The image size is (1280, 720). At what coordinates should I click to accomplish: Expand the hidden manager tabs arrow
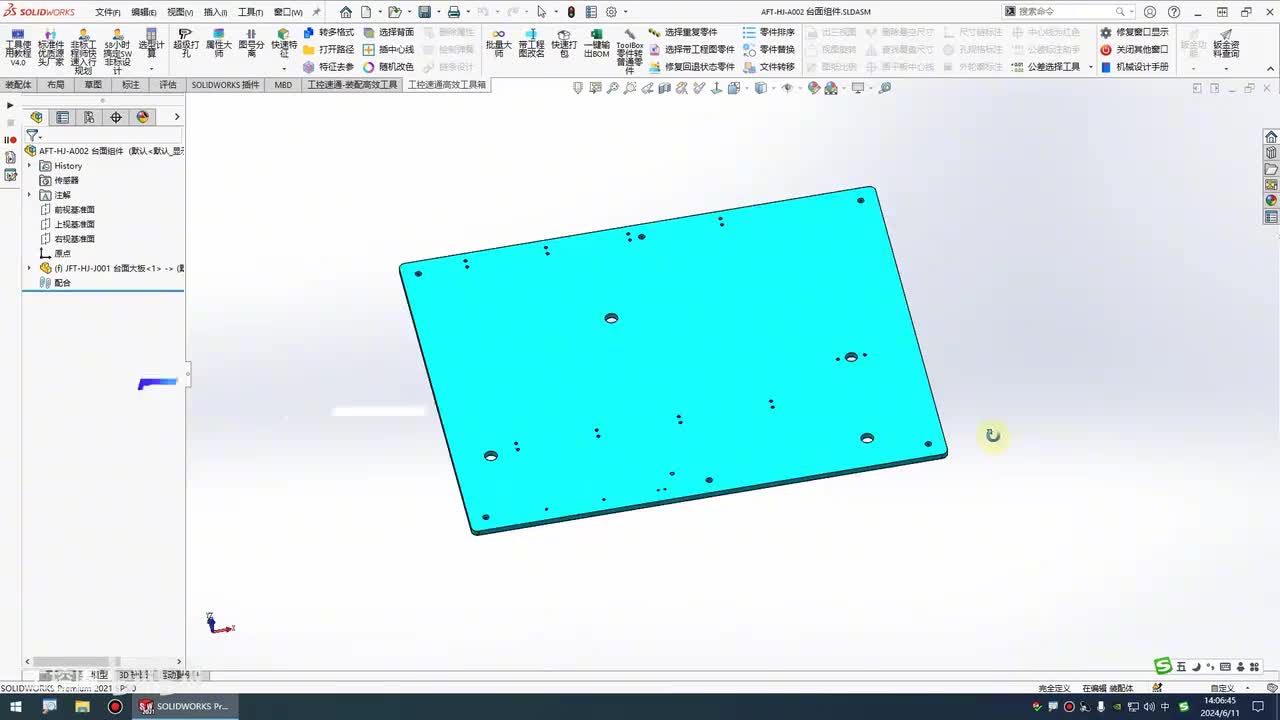177,117
